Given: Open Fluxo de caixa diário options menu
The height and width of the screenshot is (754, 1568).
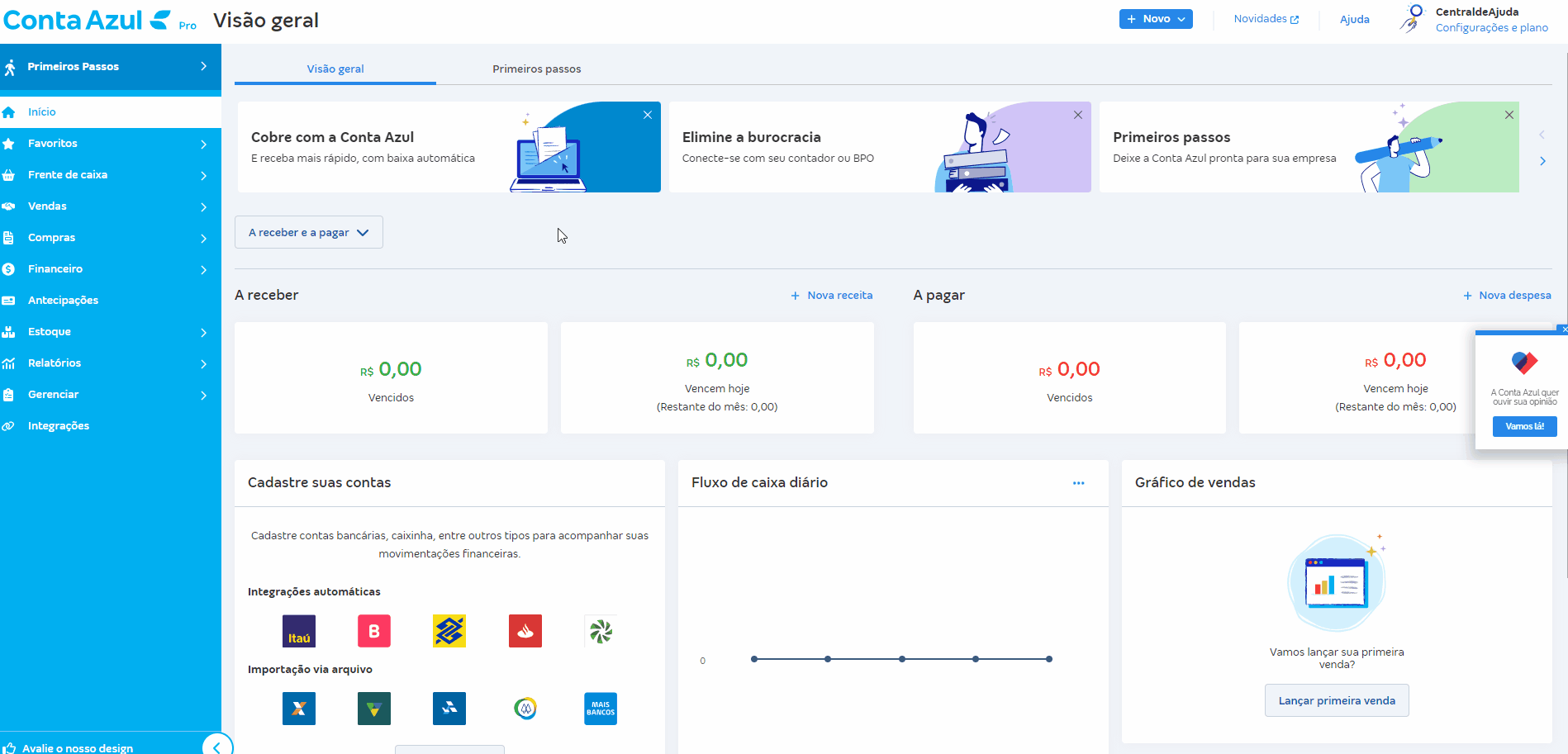Looking at the screenshot, I should [1078, 483].
